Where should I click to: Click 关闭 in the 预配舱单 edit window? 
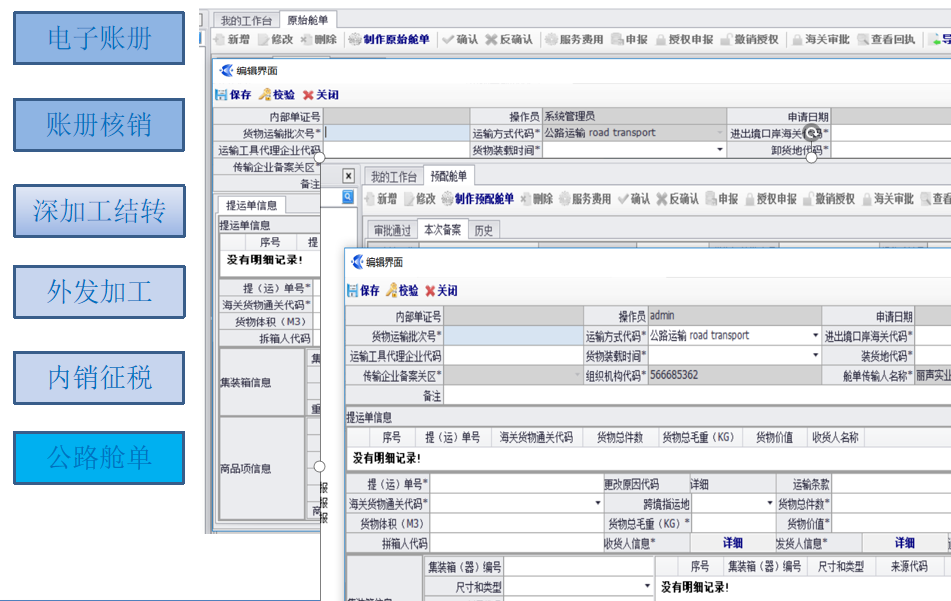pos(442,290)
